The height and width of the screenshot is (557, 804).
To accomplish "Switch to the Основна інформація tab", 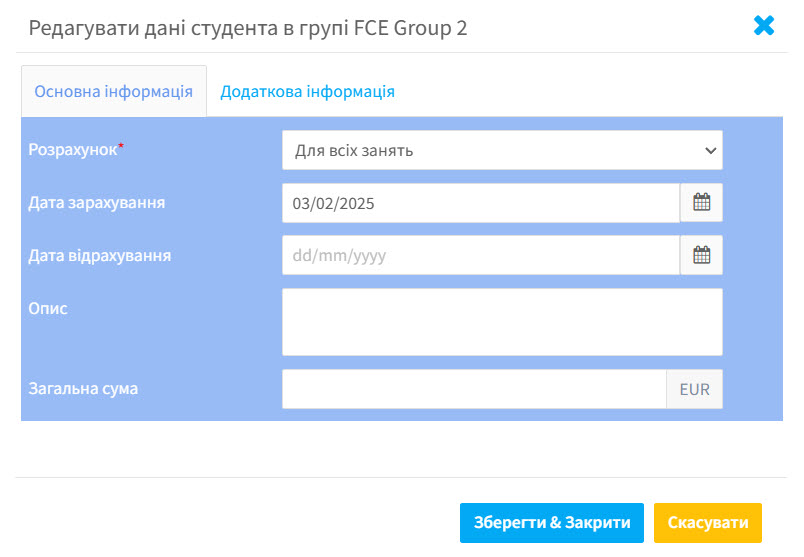I will (x=114, y=91).
